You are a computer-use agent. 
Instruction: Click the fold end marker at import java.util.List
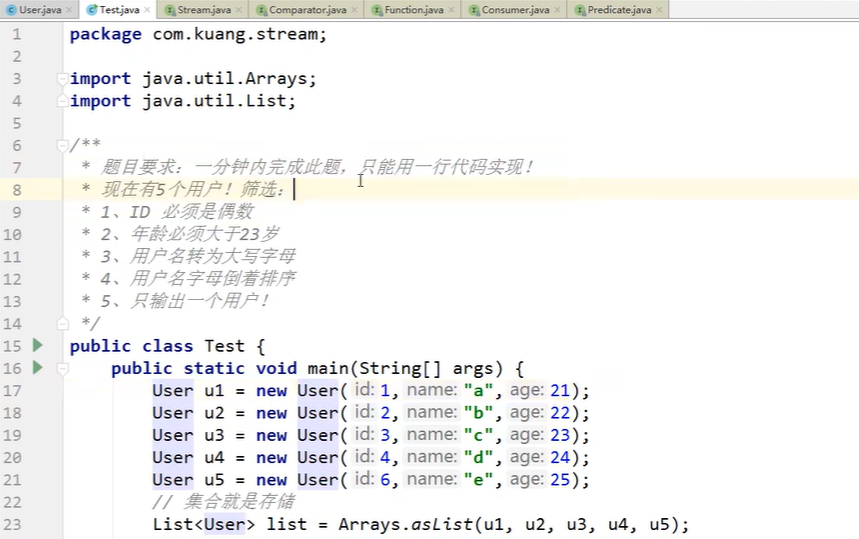(x=62, y=101)
